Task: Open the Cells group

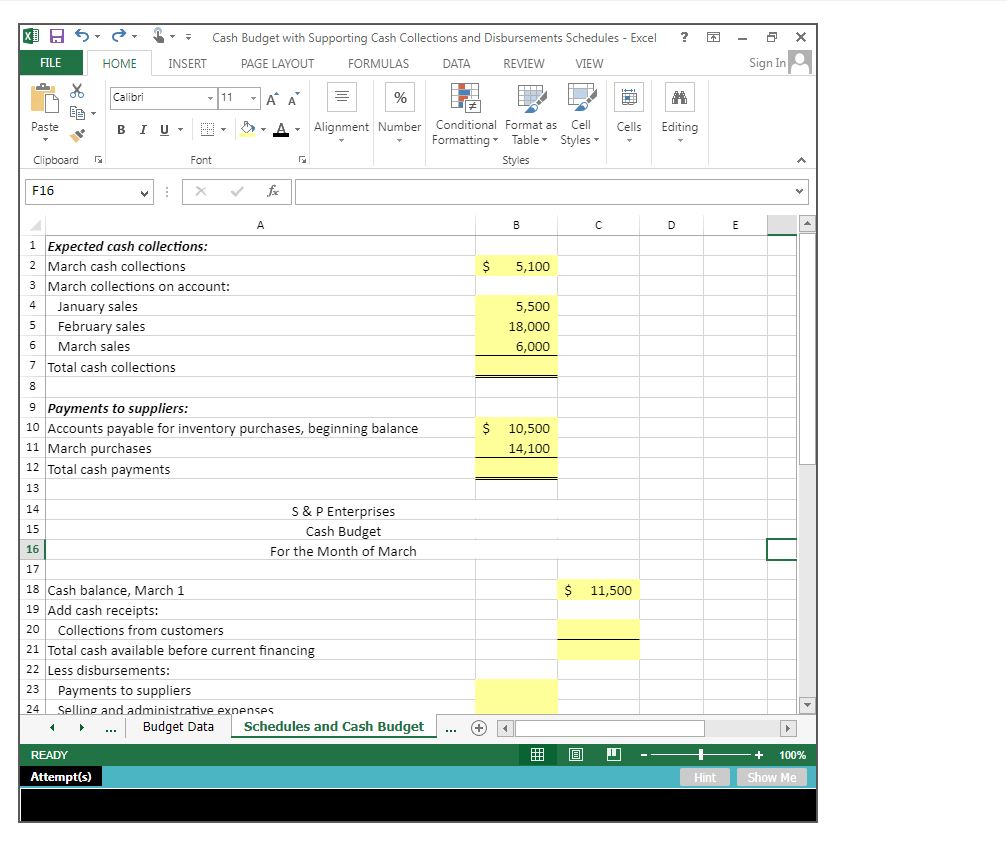Action: [629, 112]
